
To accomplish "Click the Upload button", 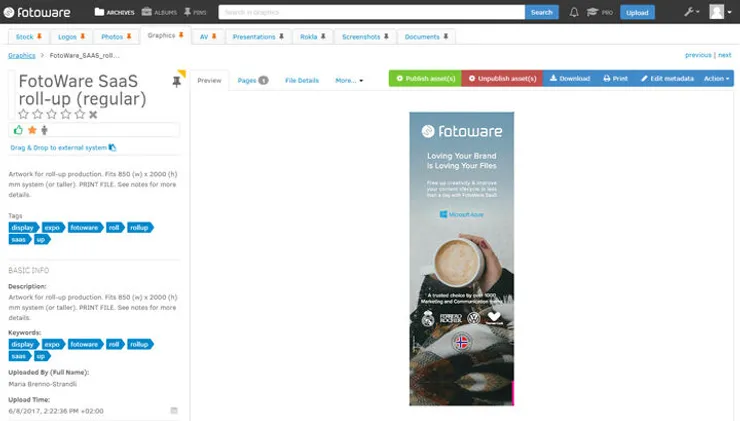I will tap(637, 13).
